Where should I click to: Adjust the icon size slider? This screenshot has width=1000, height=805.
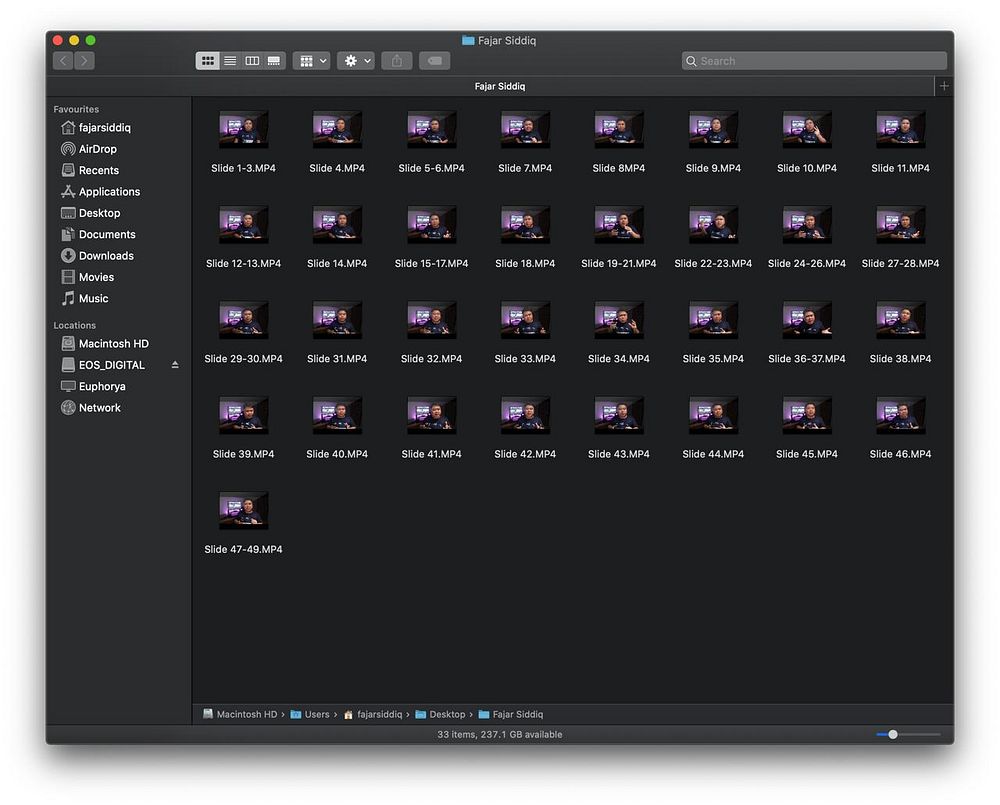click(x=893, y=734)
